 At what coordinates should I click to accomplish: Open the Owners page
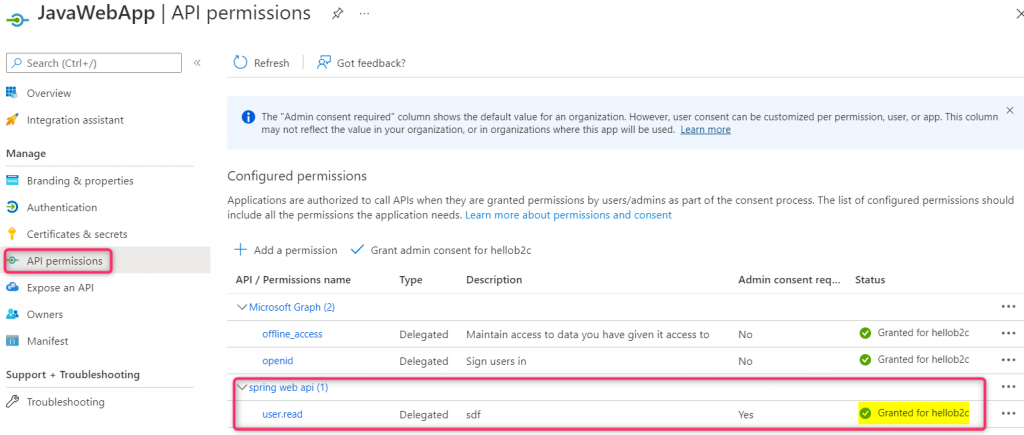(x=44, y=315)
